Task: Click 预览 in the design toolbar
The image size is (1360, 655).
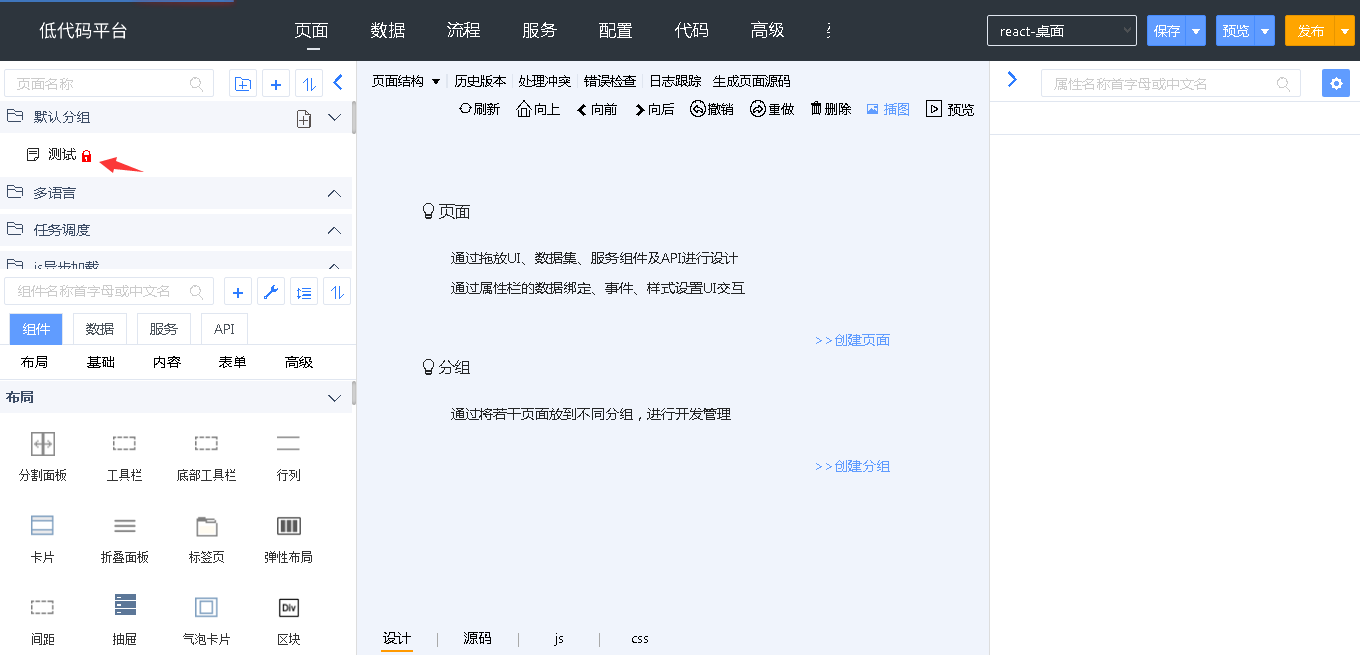Action: coord(950,109)
